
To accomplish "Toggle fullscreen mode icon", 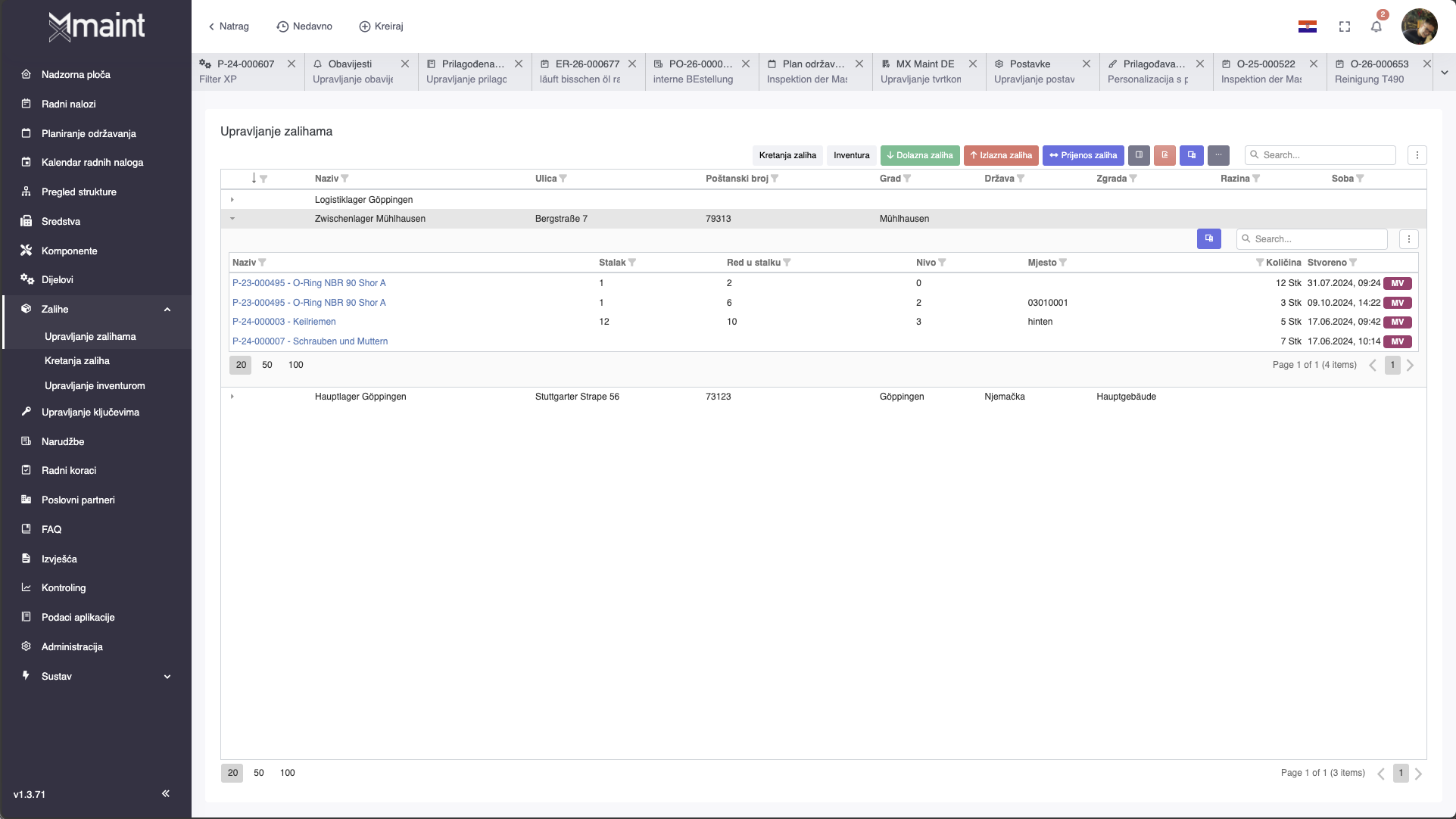I will click(1344, 26).
